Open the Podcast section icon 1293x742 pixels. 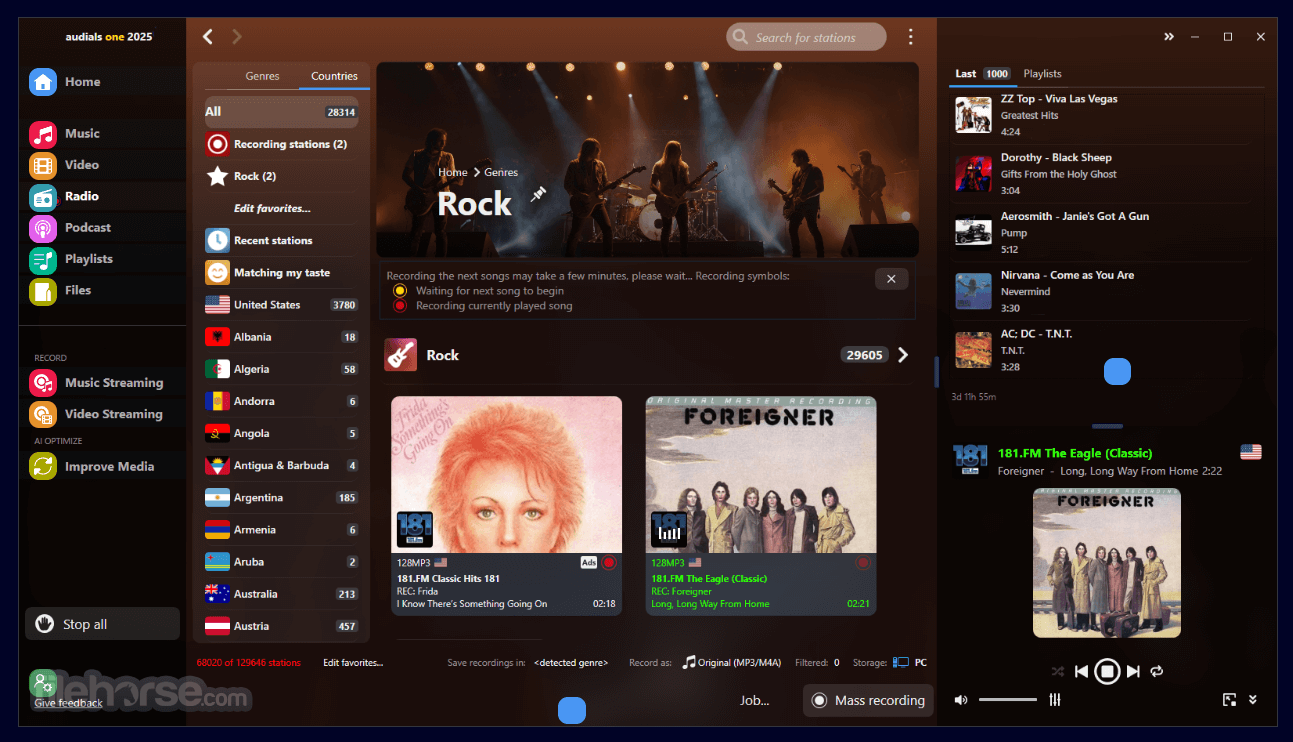(43, 228)
